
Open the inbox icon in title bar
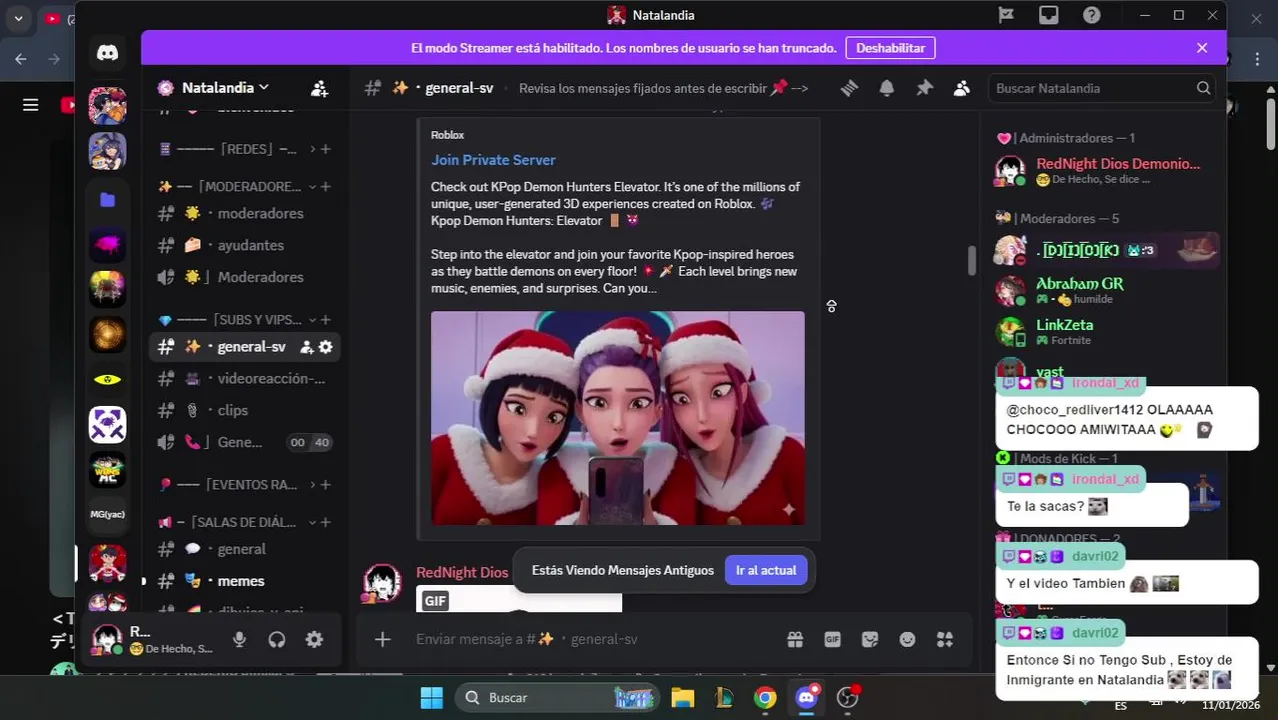pyautogui.click(x=1048, y=15)
